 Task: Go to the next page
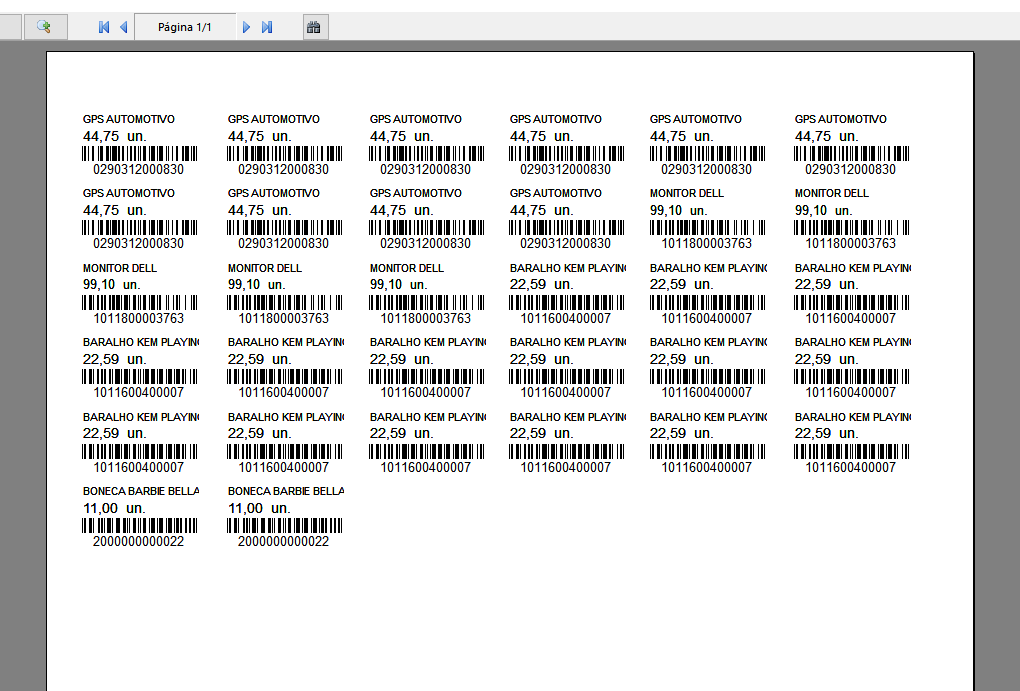(x=246, y=27)
